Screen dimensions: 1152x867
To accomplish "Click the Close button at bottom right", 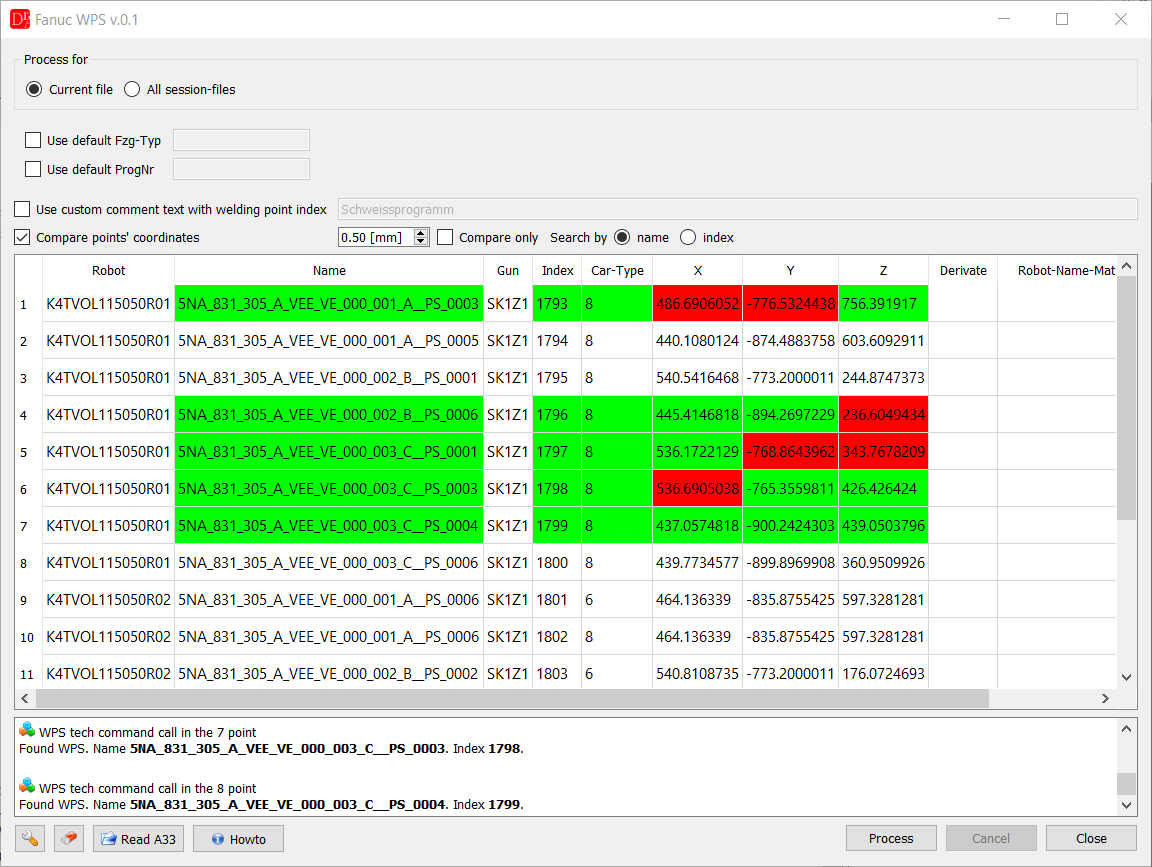I will (x=1091, y=838).
